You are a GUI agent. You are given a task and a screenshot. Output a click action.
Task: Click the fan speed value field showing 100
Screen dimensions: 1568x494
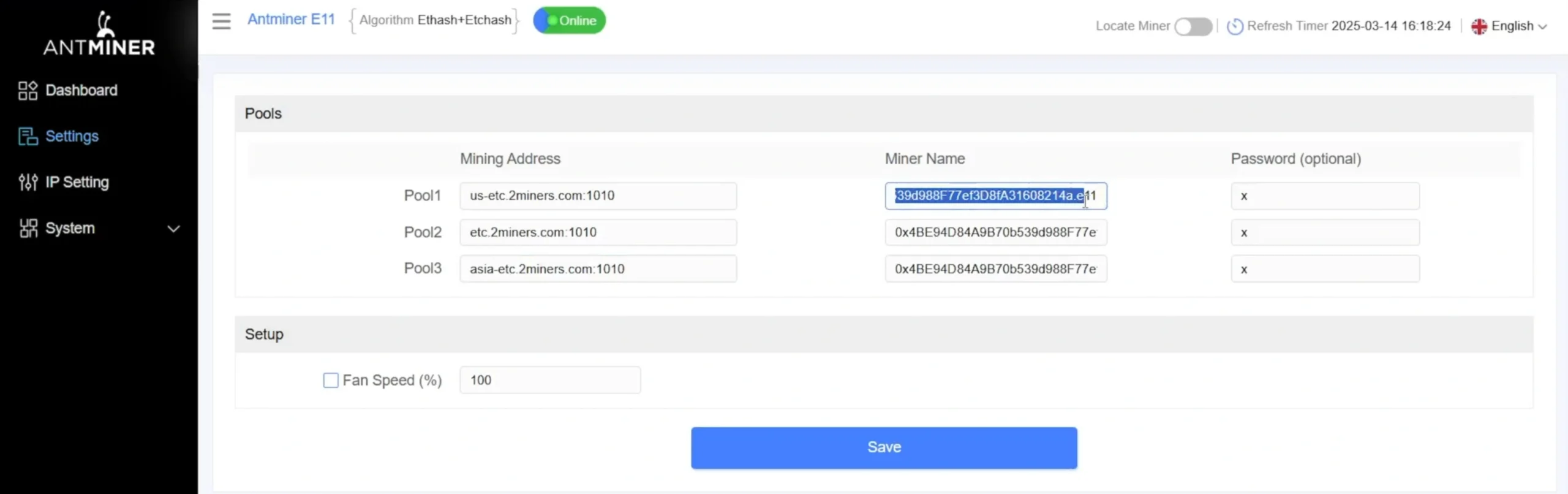point(550,380)
